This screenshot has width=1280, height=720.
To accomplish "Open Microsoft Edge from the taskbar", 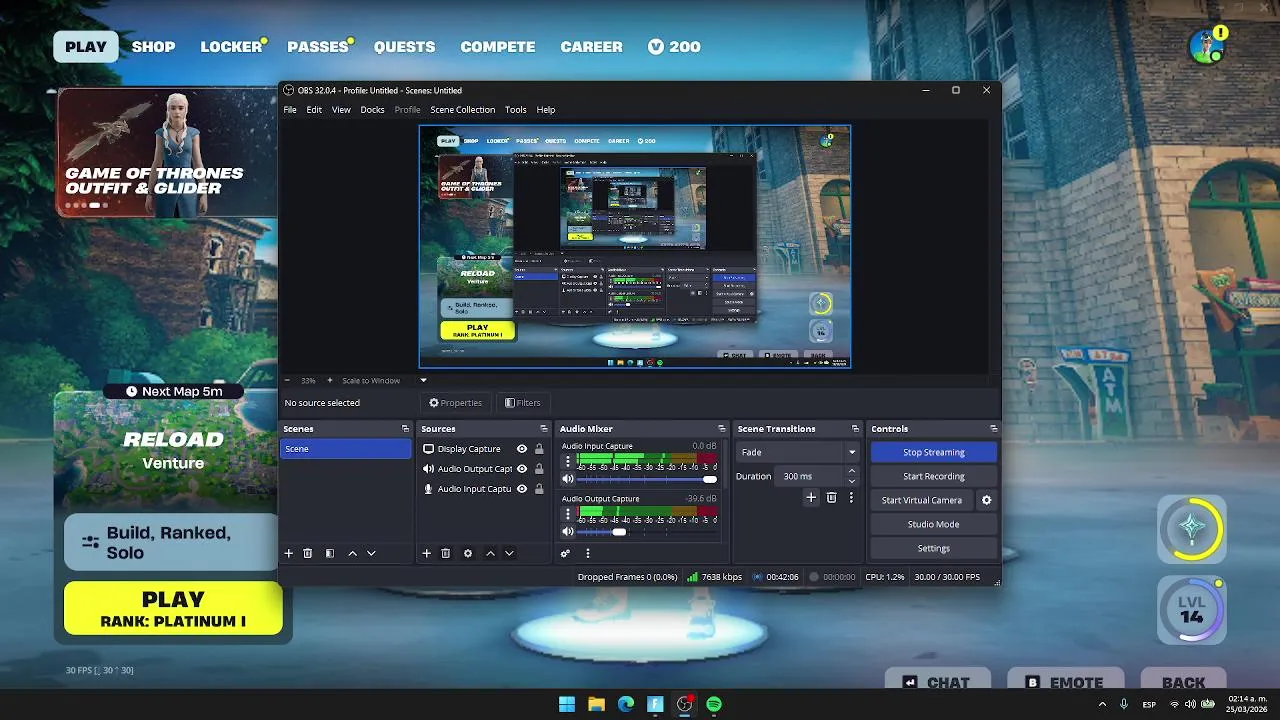I will coord(626,704).
